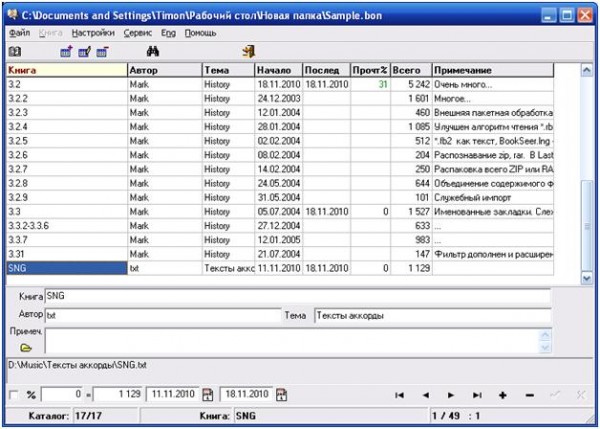
Task: Select the row for book 3.2.8
Action: (280, 183)
